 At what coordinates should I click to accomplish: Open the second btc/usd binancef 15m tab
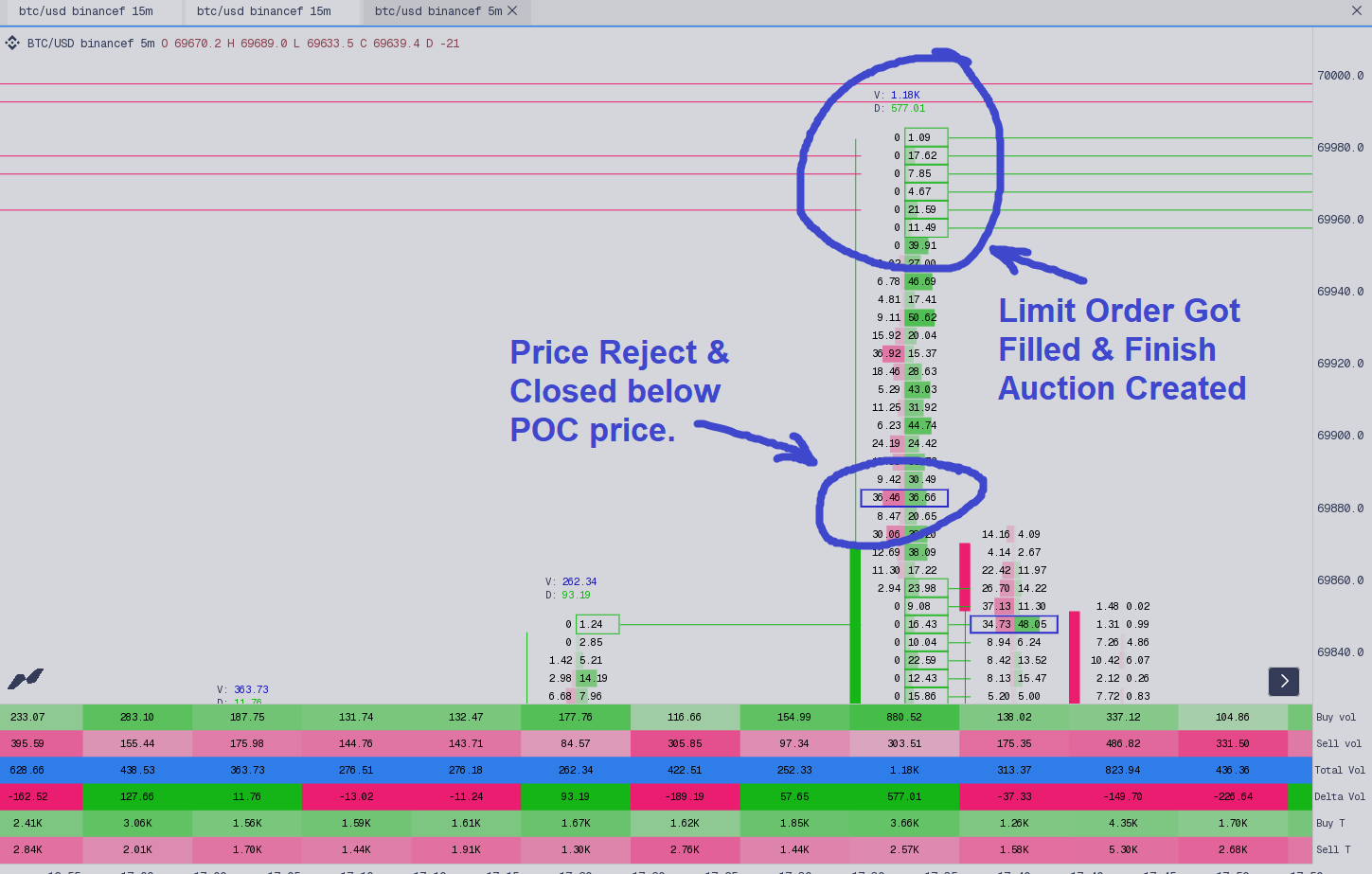point(263,11)
